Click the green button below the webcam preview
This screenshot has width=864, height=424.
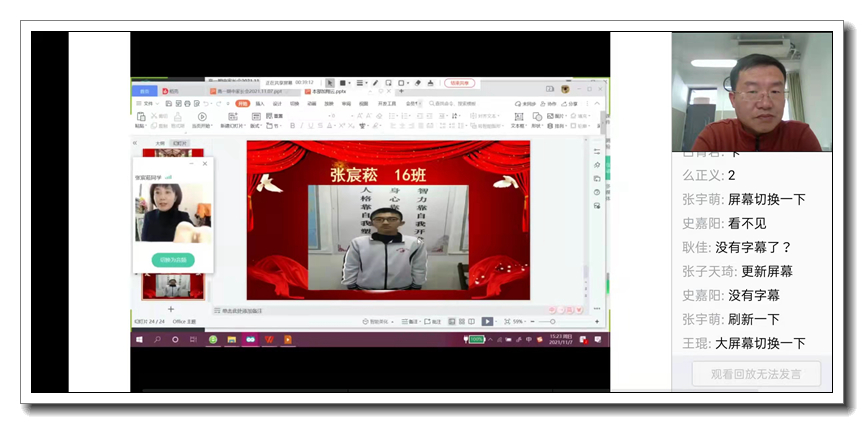tap(173, 260)
